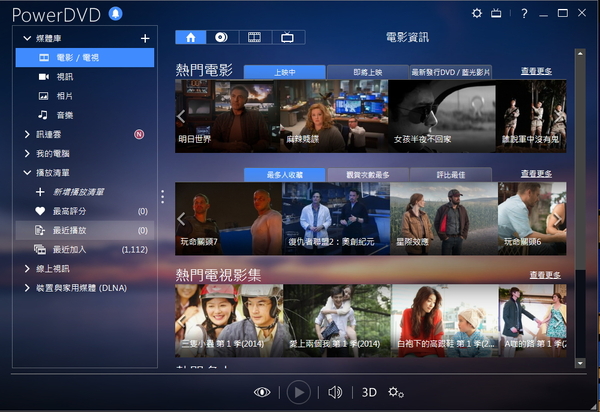Click the sidebar splitter three-dots handle
Screen dimensions: 600x412
pyautogui.click(x=163, y=197)
